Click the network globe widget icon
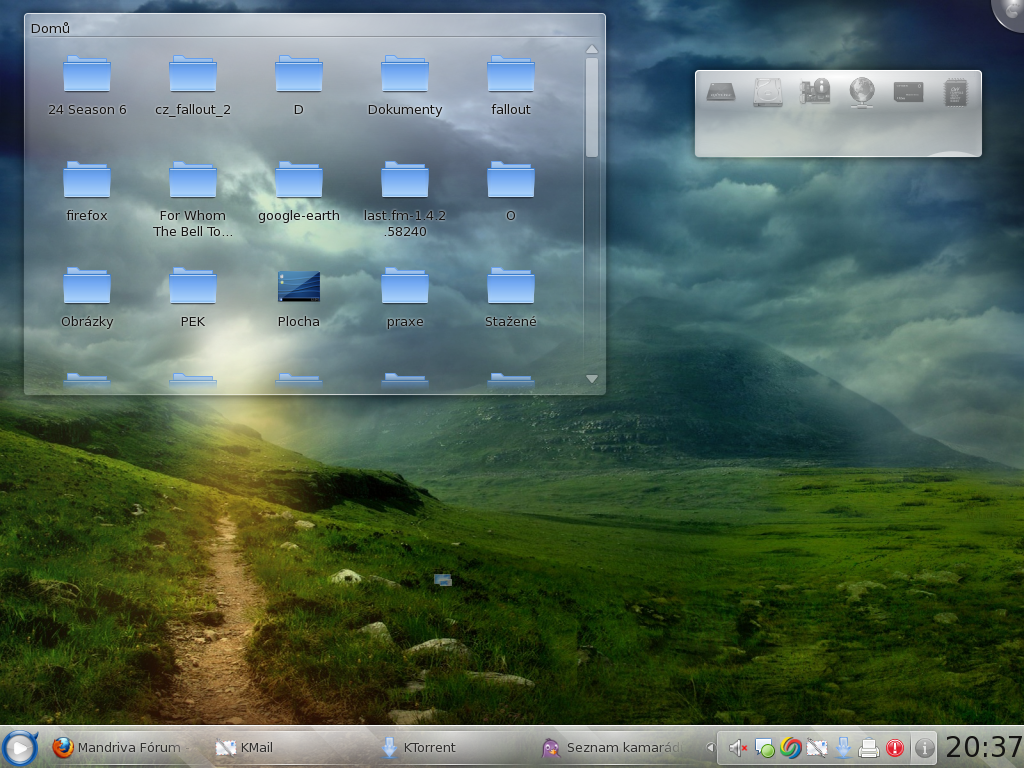Viewport: 1024px width, 768px height. tap(861, 92)
